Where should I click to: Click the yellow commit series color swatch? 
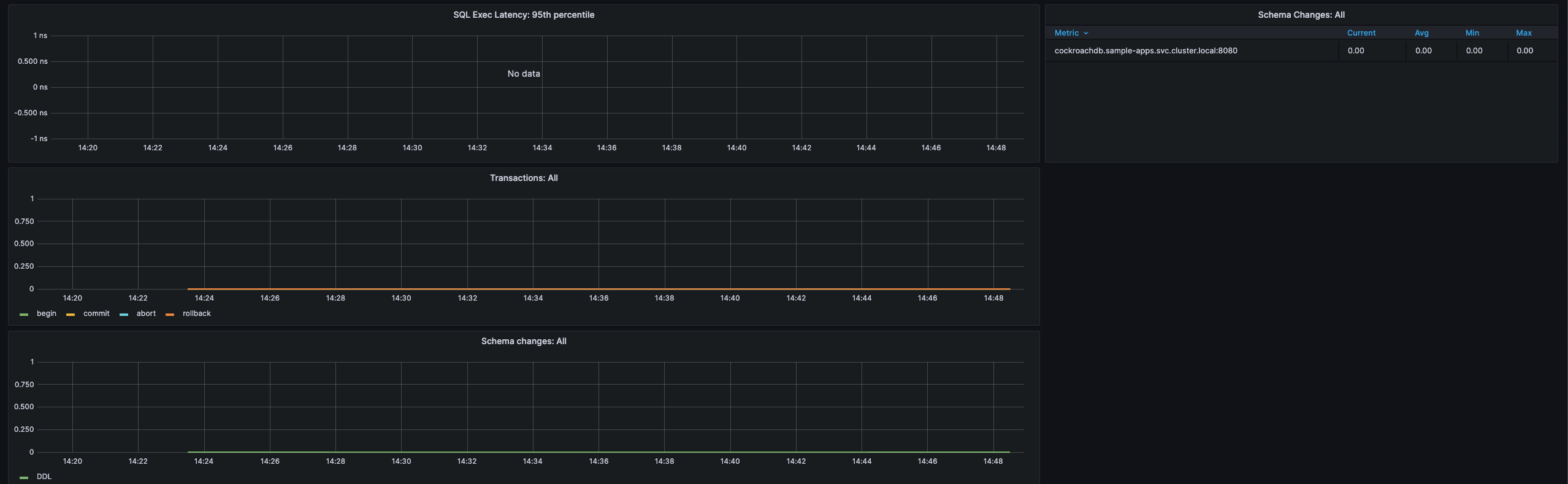coord(71,314)
